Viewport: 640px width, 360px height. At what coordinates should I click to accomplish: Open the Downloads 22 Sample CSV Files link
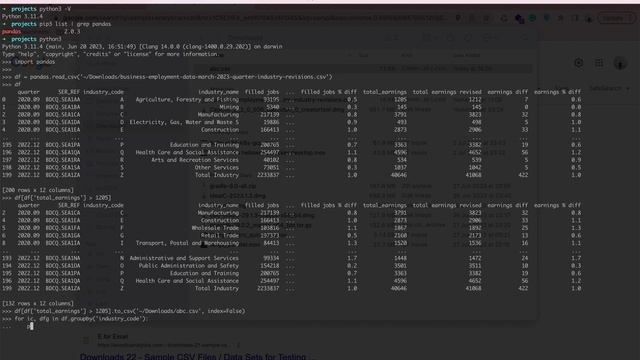pyautogui.click(x=197, y=356)
